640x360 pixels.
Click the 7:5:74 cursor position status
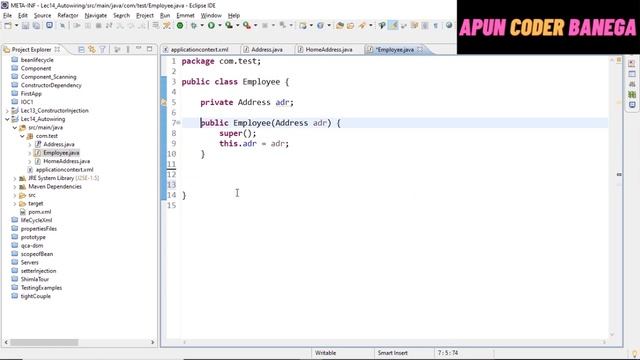[x=448, y=353]
